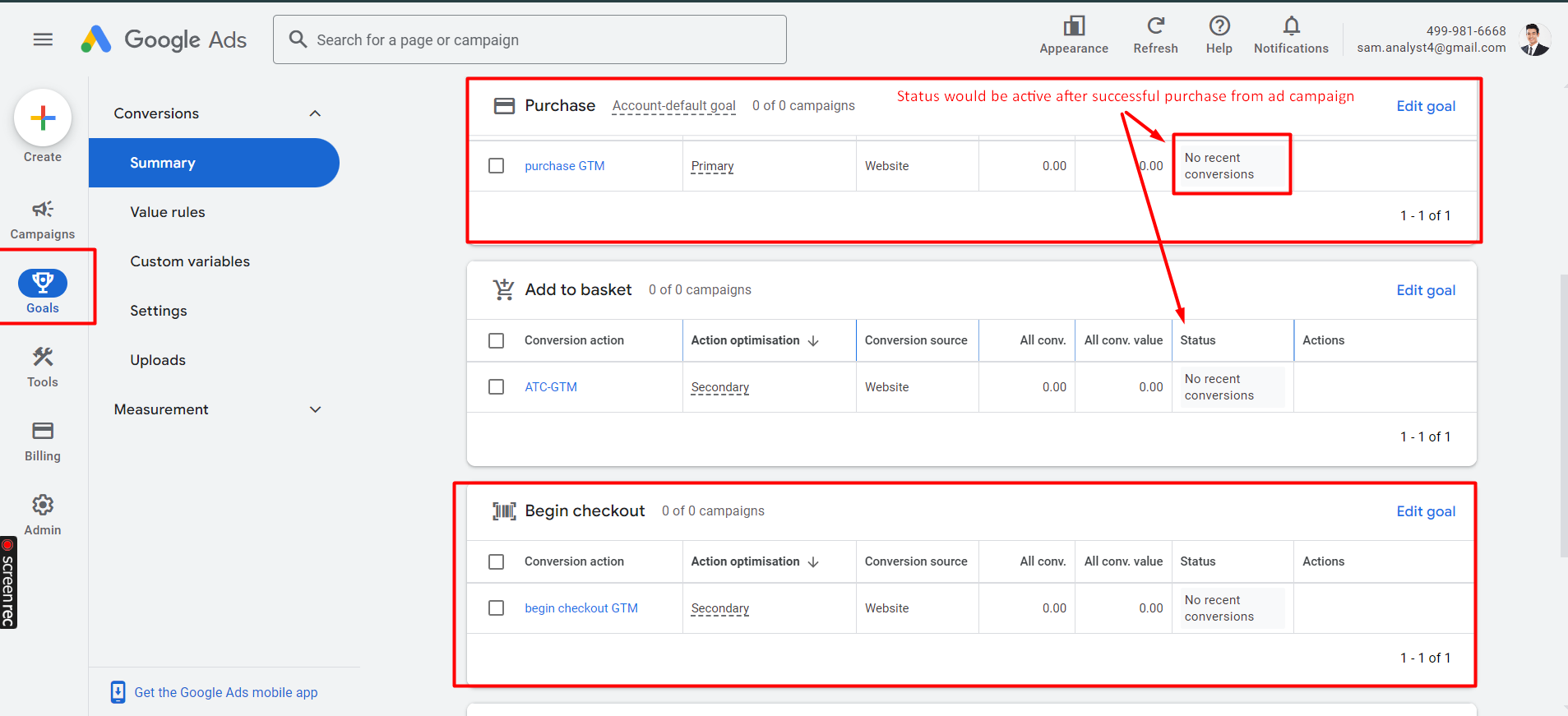Screen dimensions: 1568x716
Task: Open Custom variables
Action: 190,261
